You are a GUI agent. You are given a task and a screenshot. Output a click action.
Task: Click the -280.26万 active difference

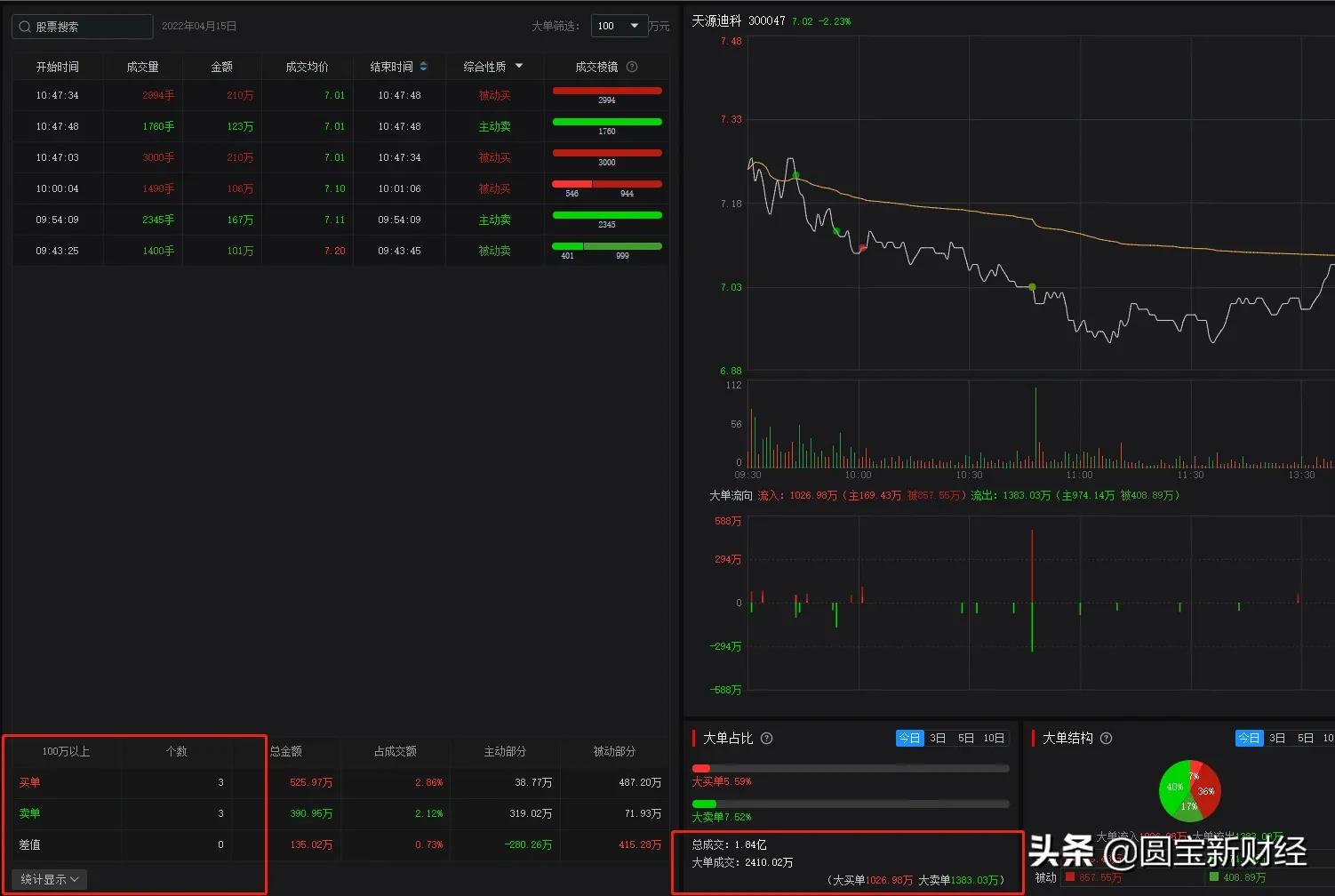pos(528,844)
